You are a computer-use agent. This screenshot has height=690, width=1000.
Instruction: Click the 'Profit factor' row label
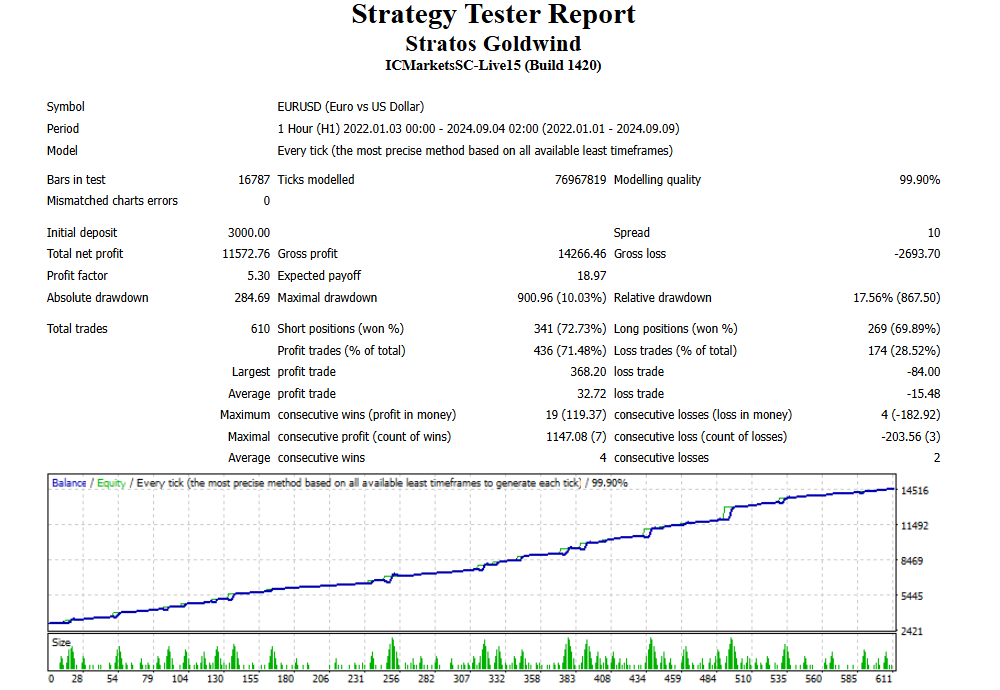pyautogui.click(x=77, y=275)
